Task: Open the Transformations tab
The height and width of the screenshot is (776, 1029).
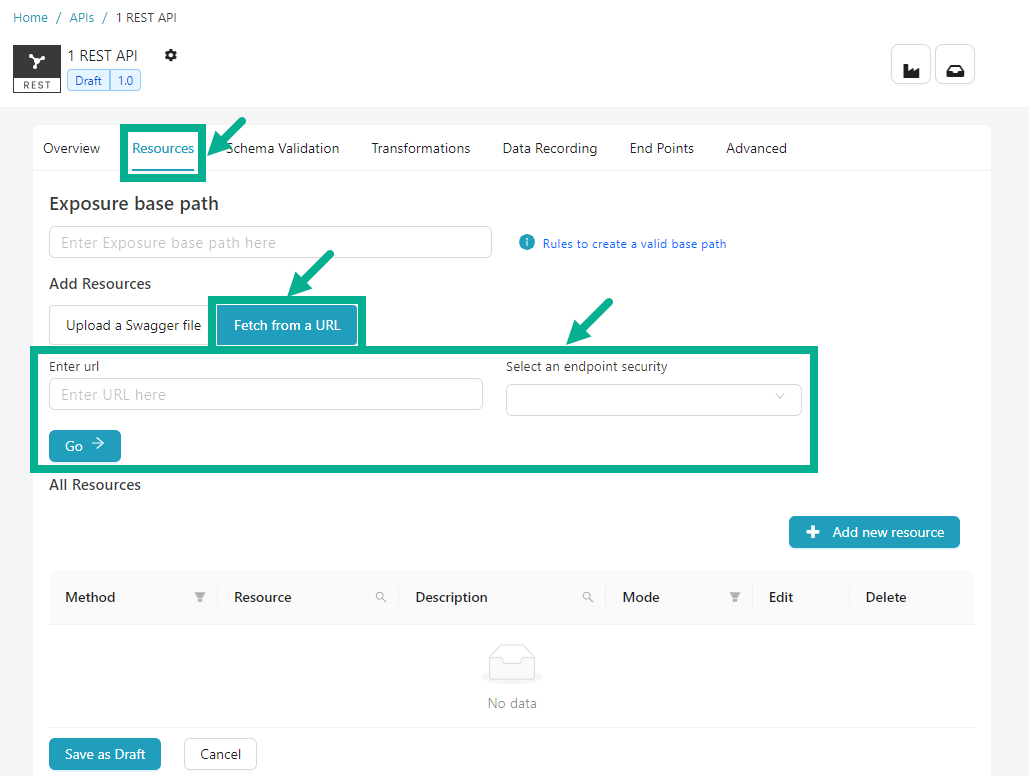Action: [420, 148]
